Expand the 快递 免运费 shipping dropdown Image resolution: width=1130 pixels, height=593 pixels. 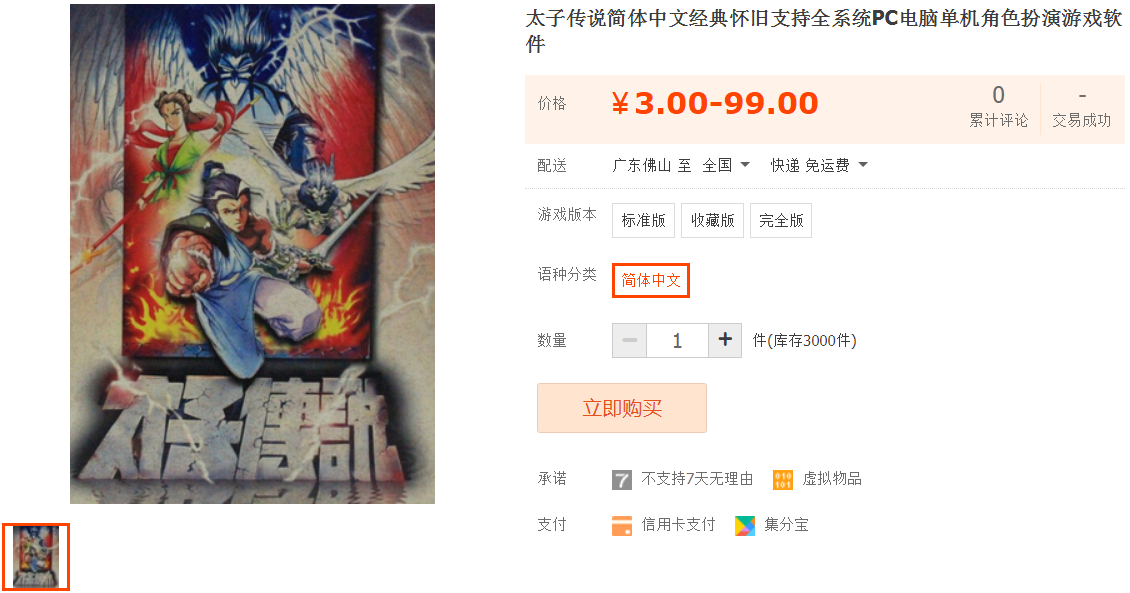point(819,166)
